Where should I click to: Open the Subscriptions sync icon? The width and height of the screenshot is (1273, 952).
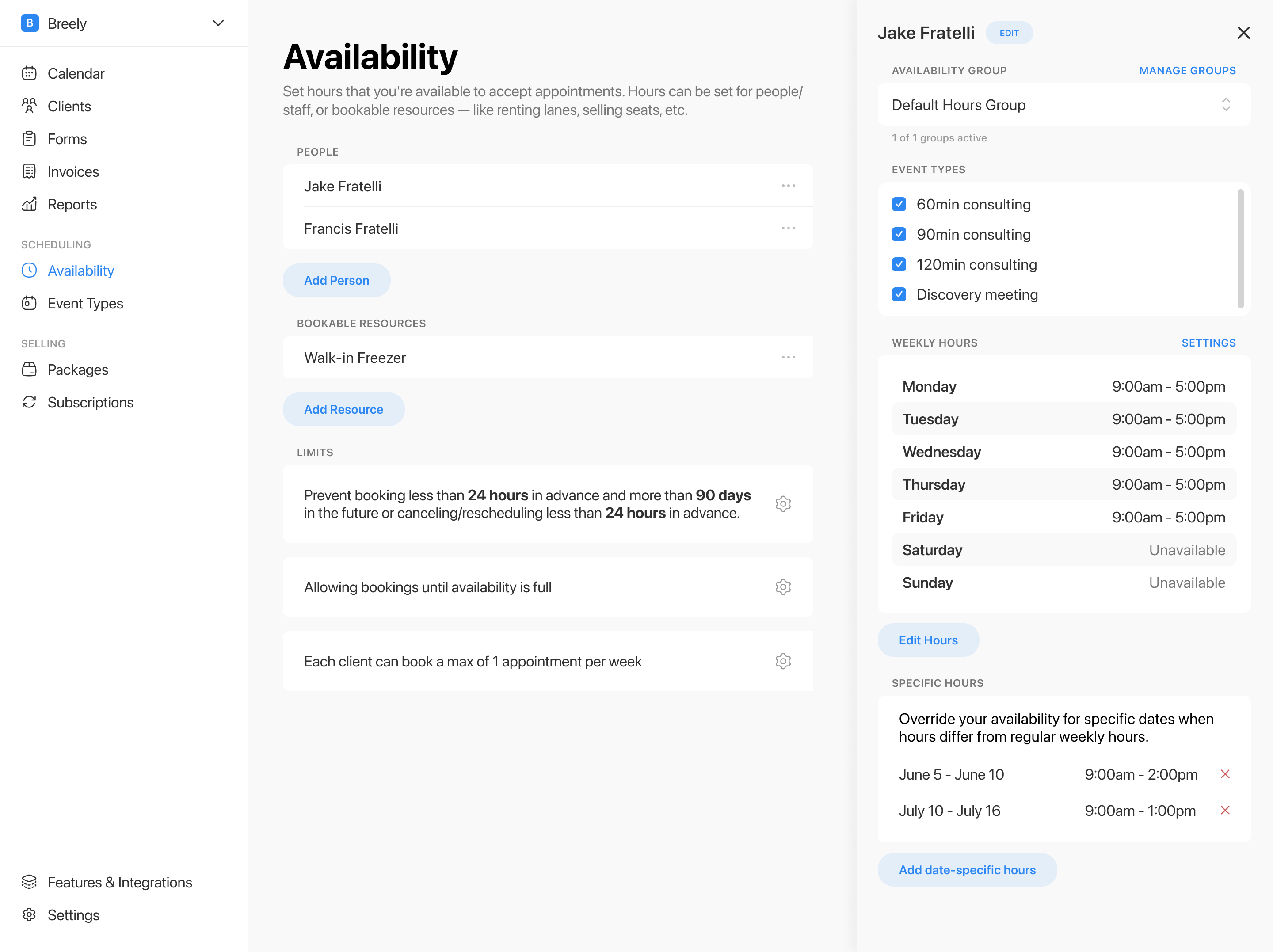tap(30, 402)
